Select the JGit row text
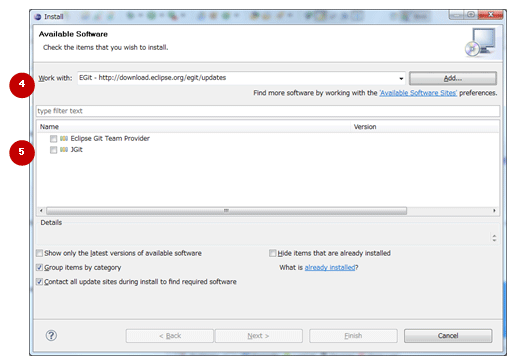The image size is (510, 360). (76, 150)
